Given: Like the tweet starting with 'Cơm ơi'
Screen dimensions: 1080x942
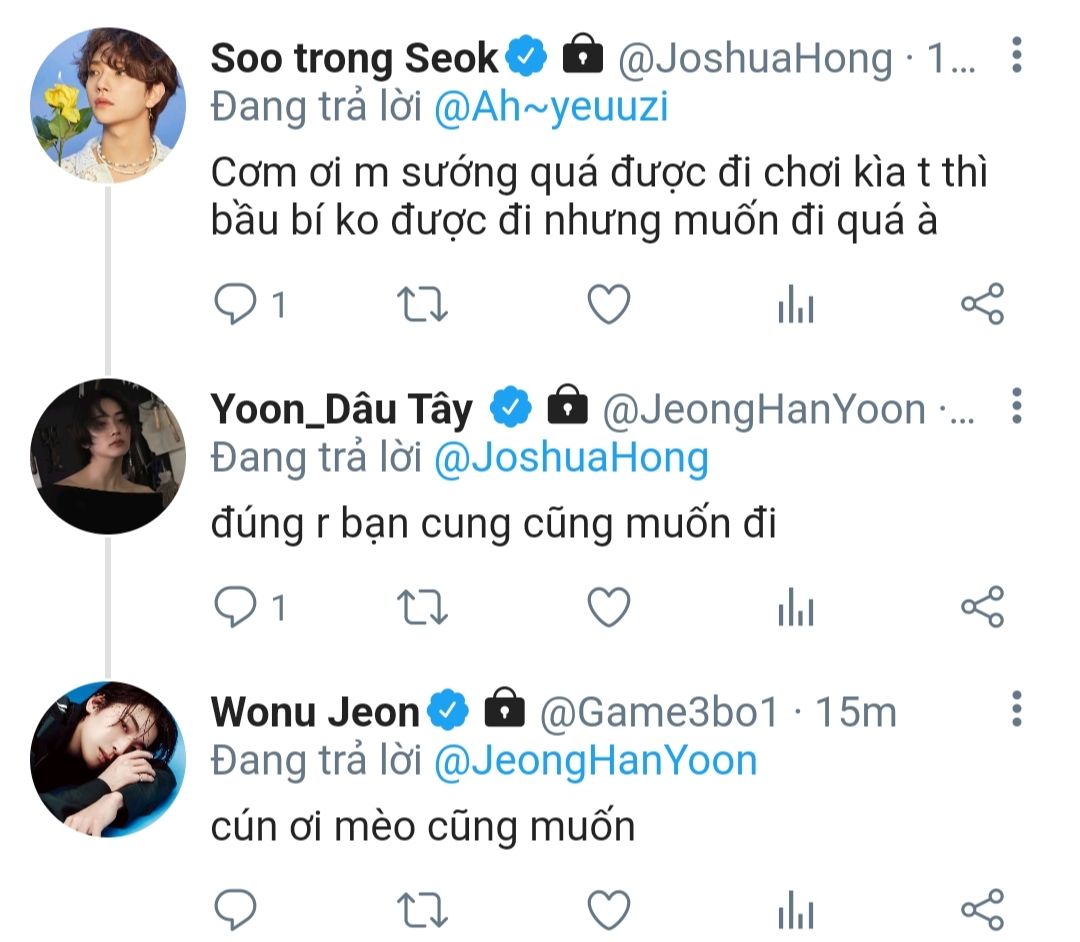Looking at the screenshot, I should (x=608, y=305).
